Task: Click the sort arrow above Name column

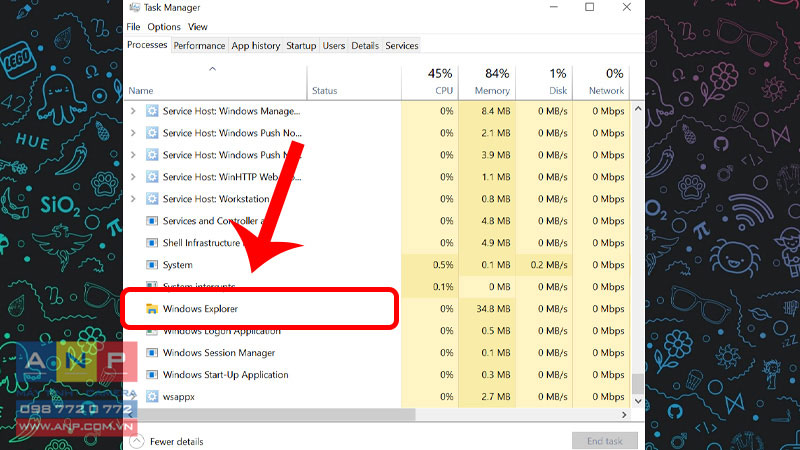Action: (x=213, y=69)
